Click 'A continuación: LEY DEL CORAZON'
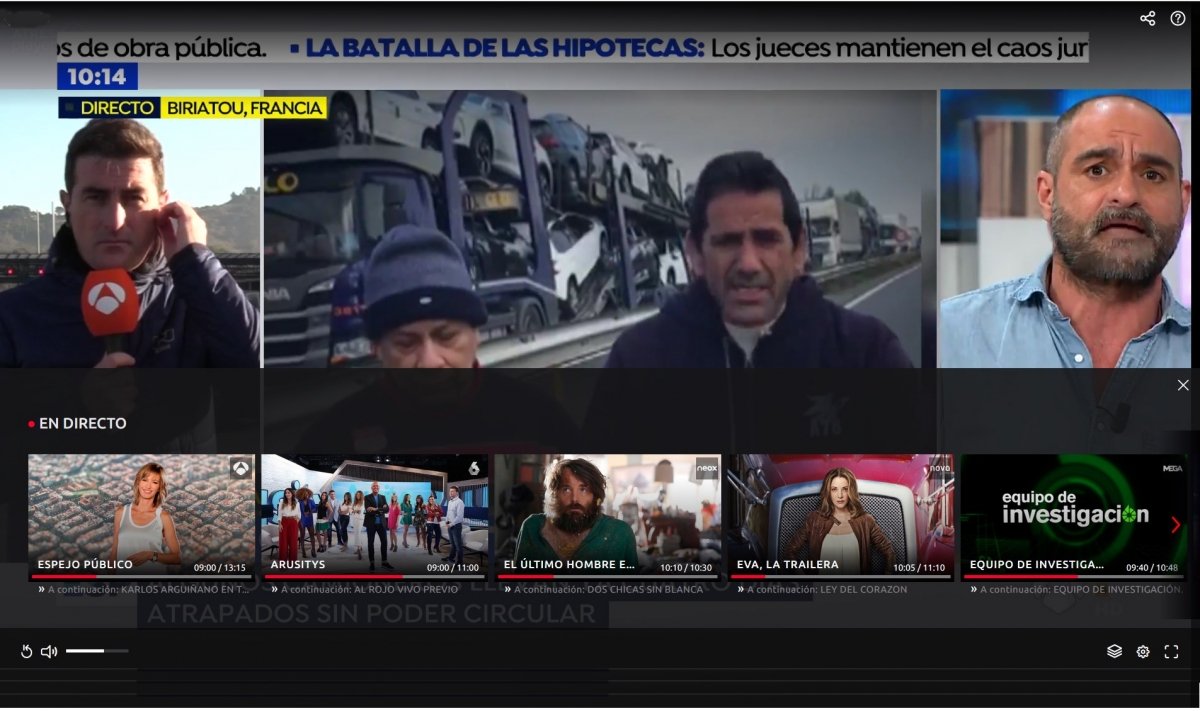This screenshot has height=711, width=1200. [827, 590]
